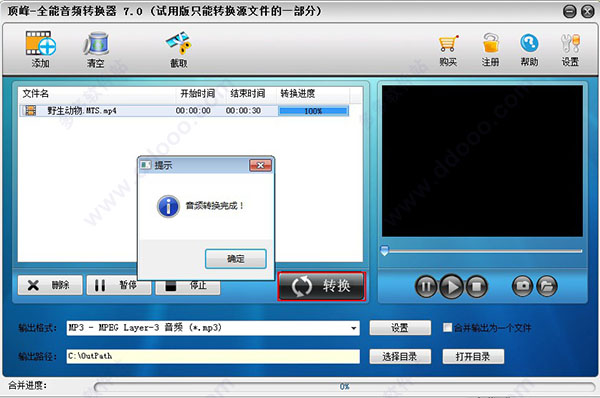Viewport: 600px width, 398px height.
Task: Click the 合并进度 0% progress bar
Action: point(344,387)
